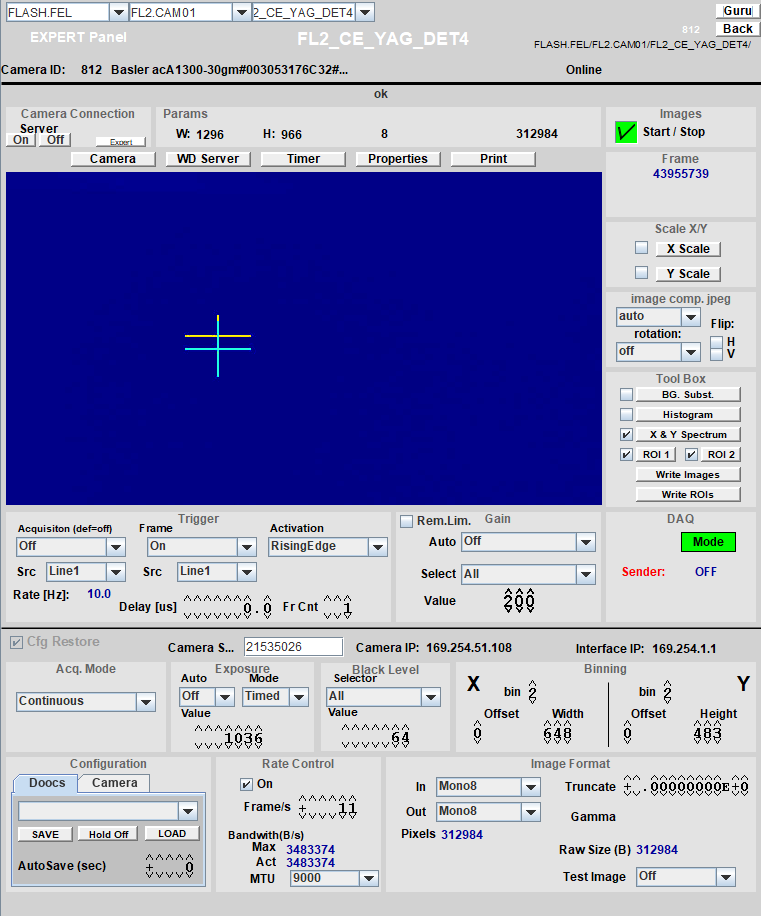Screen dimensions: 761x916
Task: Open the Properties panel
Action: [x=398, y=159]
